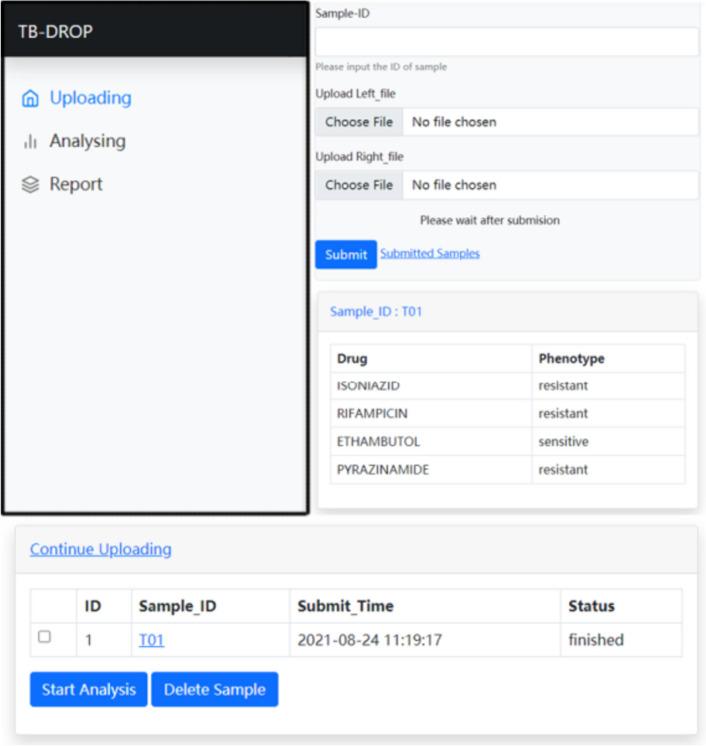This screenshot has height=746, width=706.
Task: Click the layers icon beside Report
Action: point(30,185)
